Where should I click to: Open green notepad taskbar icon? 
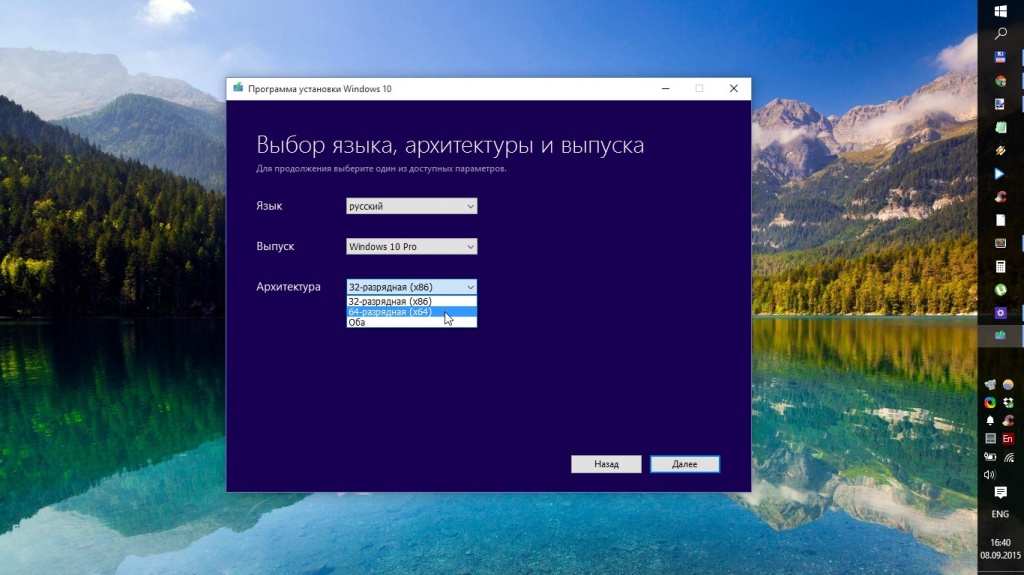pos(1000,127)
